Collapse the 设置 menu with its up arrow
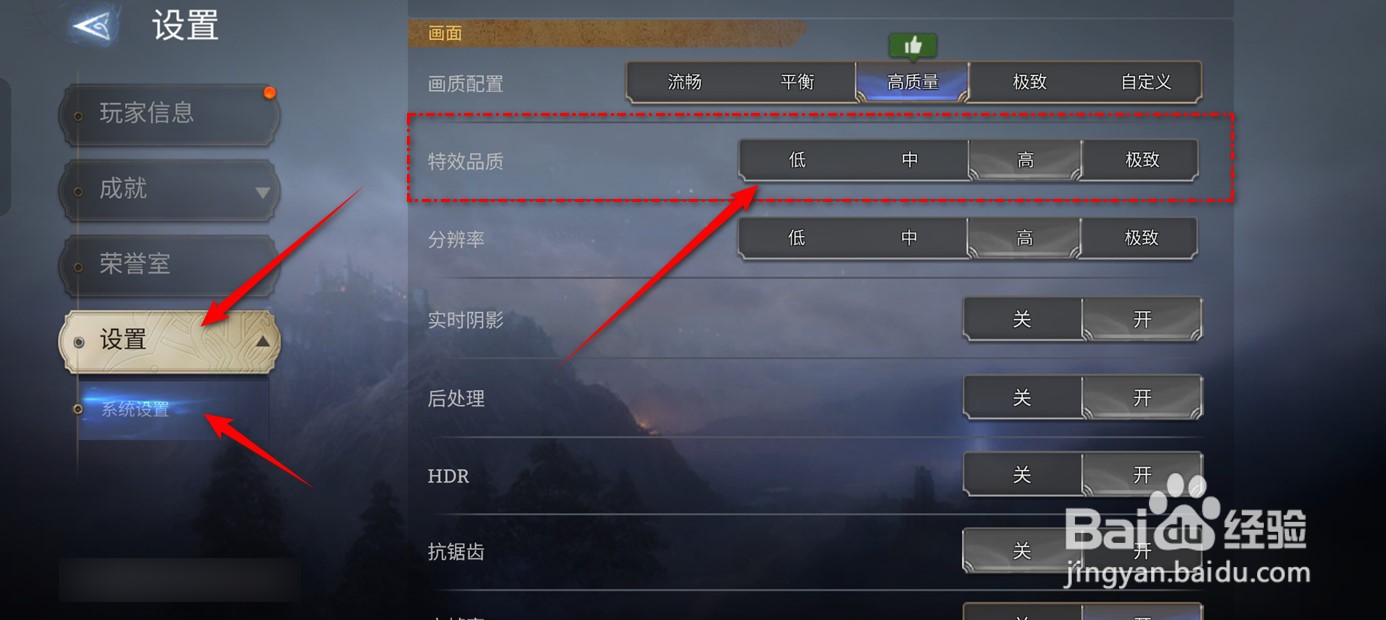This screenshot has height=620, width=1386. [x=262, y=341]
